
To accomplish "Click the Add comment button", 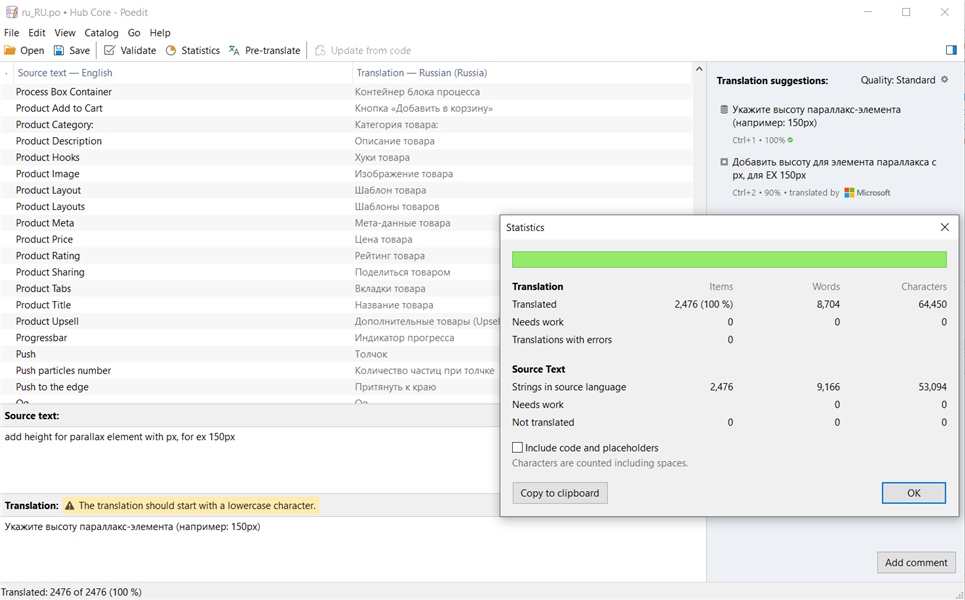I will pyautogui.click(x=916, y=562).
